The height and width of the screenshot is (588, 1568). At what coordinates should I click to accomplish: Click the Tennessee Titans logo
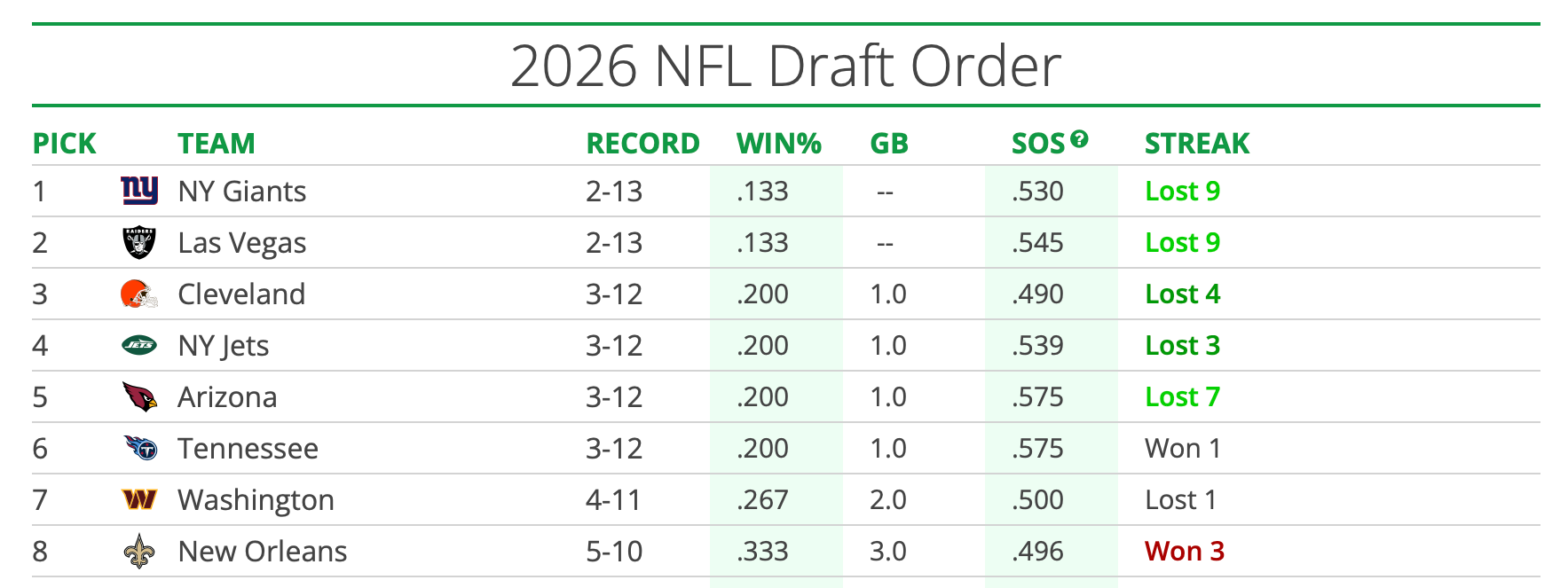pos(140,448)
